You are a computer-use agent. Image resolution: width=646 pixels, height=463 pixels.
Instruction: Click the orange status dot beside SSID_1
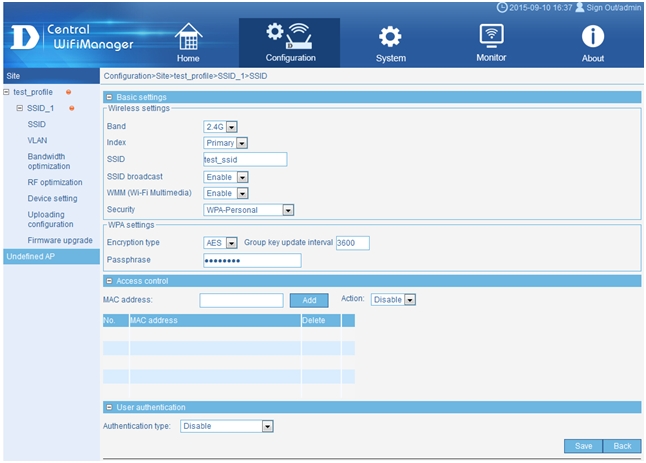(72, 108)
